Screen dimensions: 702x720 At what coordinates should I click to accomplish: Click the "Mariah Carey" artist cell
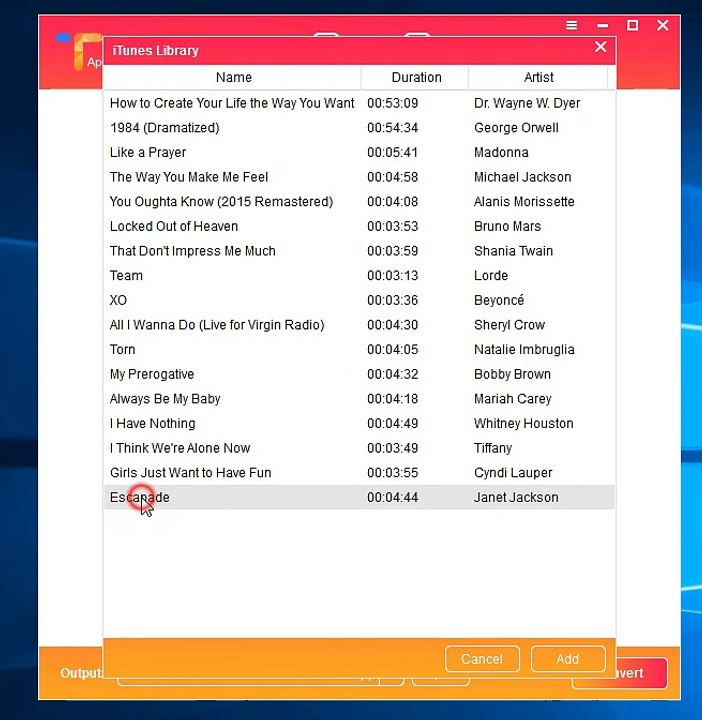512,399
